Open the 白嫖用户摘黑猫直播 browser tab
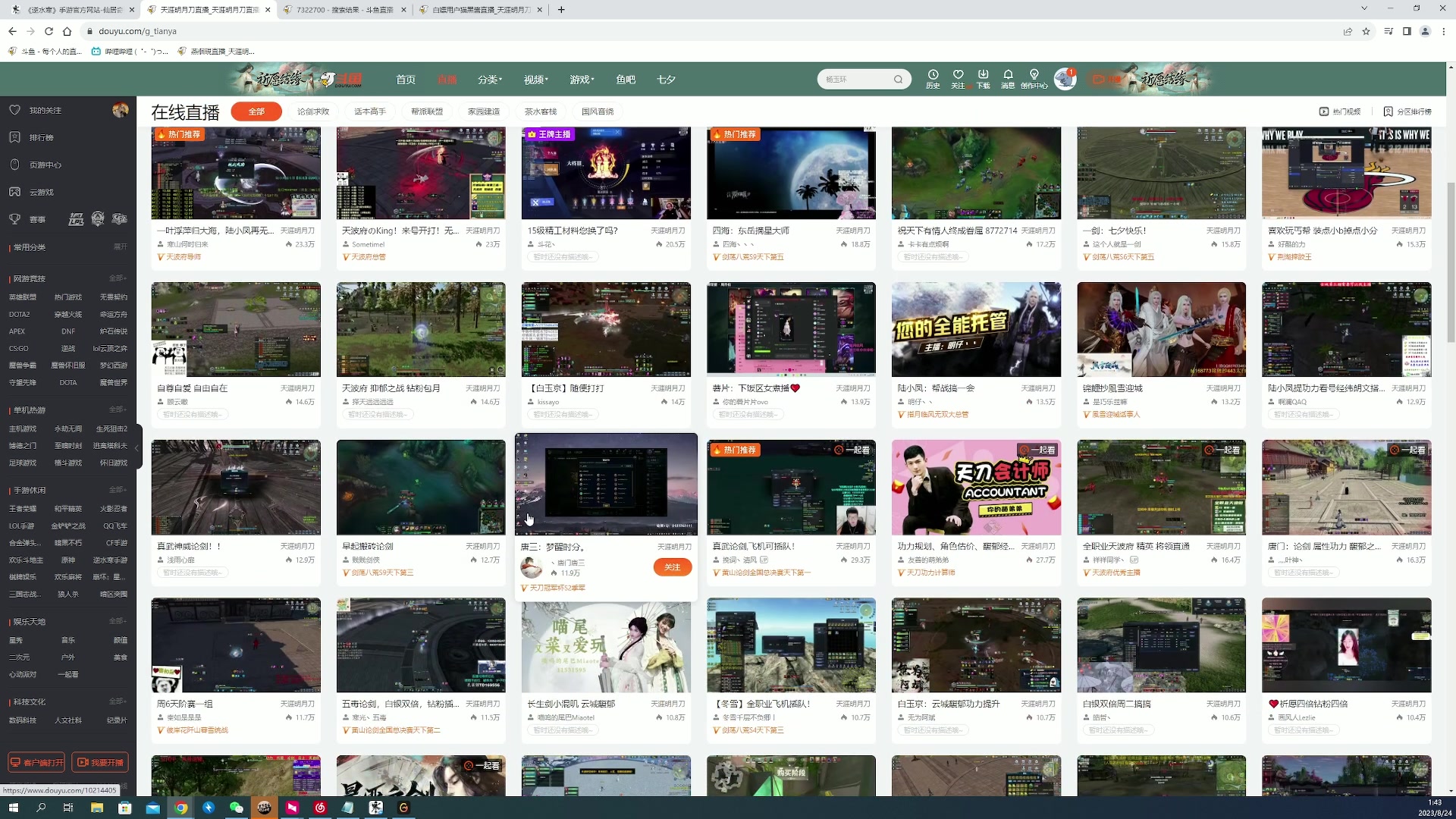Viewport: 1456px width, 819px height. (478, 10)
